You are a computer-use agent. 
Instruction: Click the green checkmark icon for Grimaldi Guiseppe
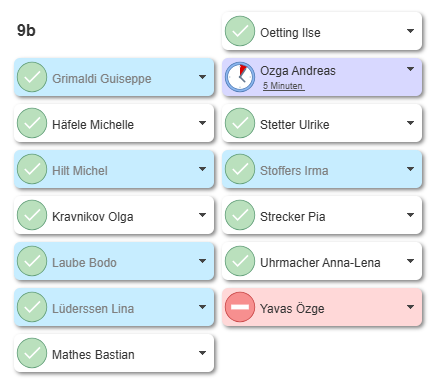coord(32,77)
